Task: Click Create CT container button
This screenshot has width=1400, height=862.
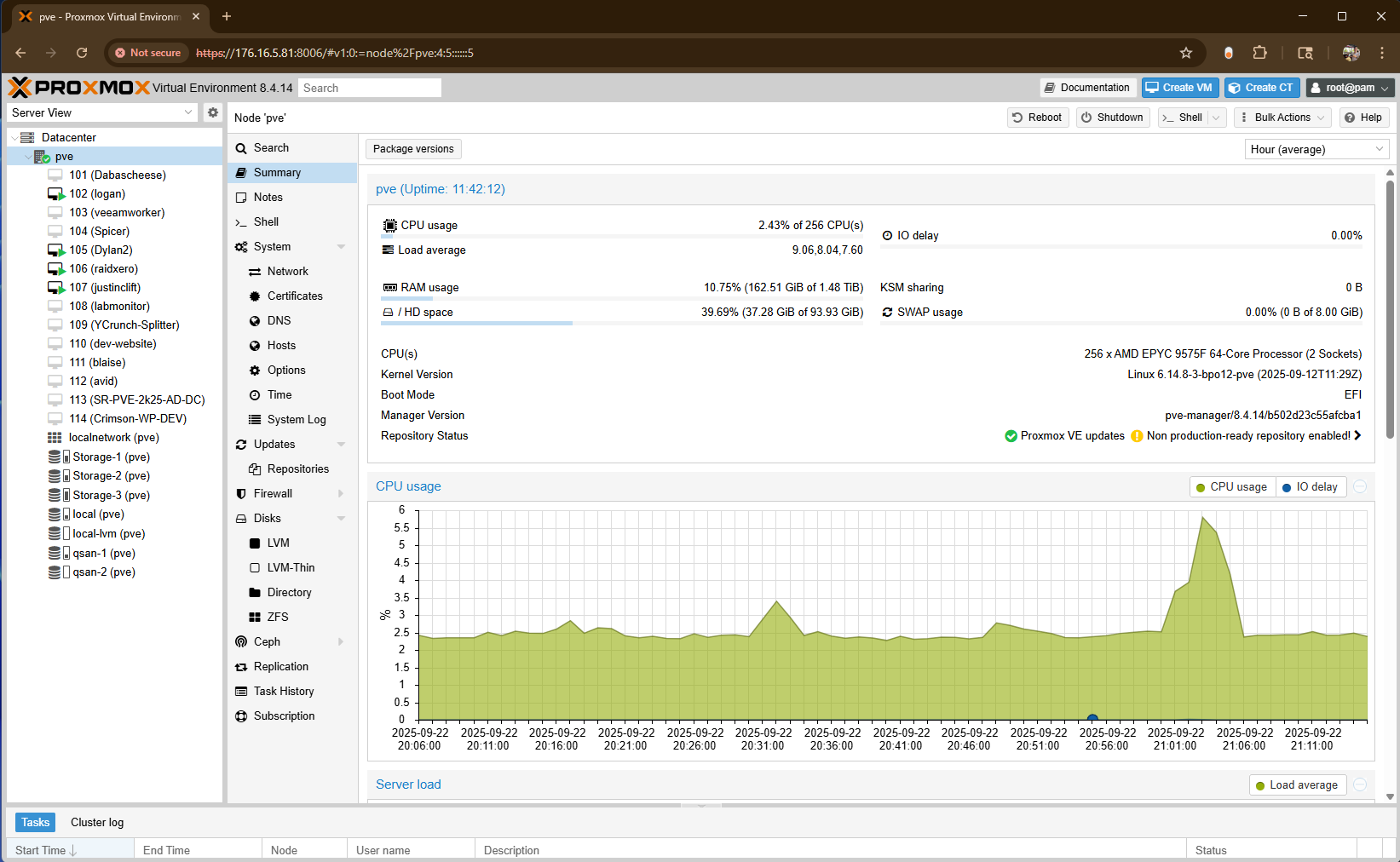Action: [1261, 88]
